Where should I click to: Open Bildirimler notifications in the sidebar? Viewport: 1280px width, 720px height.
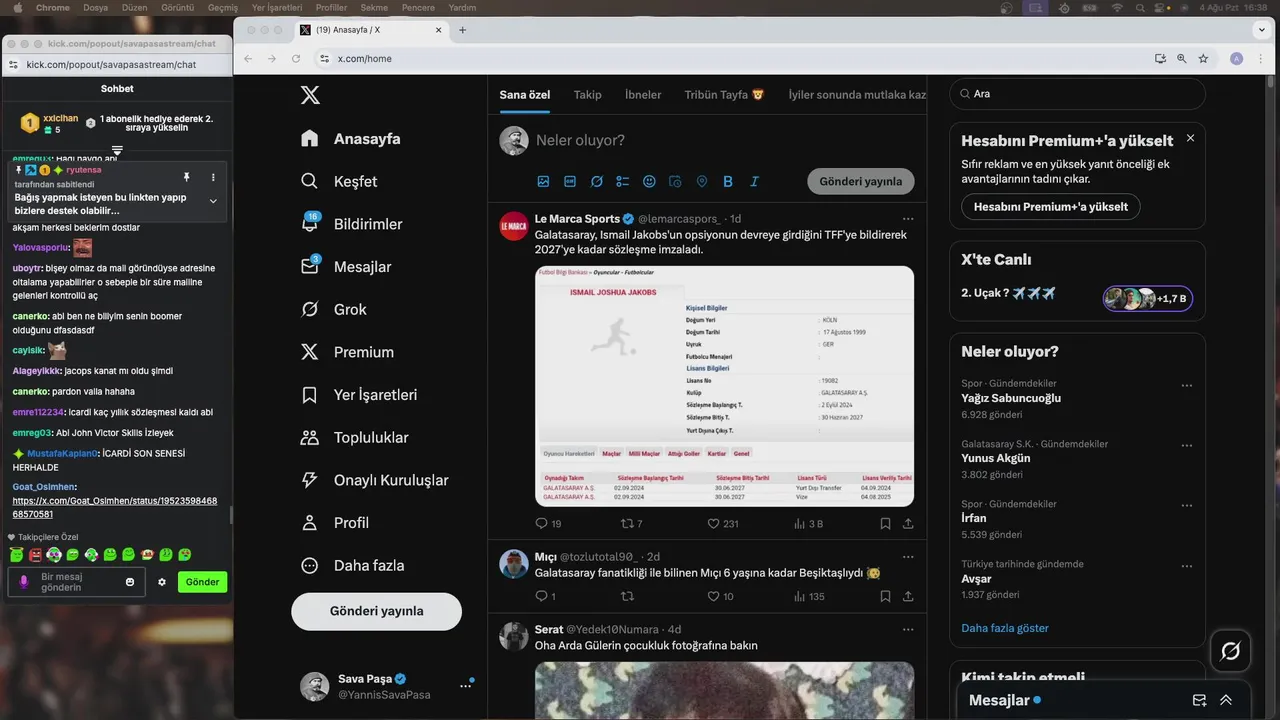point(352,224)
